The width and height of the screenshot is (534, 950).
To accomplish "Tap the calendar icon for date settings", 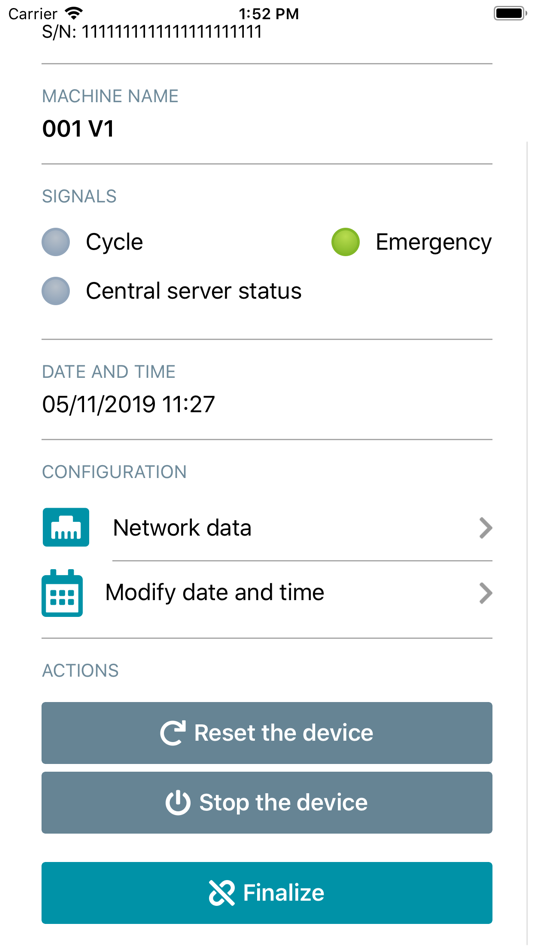I will coord(62,593).
